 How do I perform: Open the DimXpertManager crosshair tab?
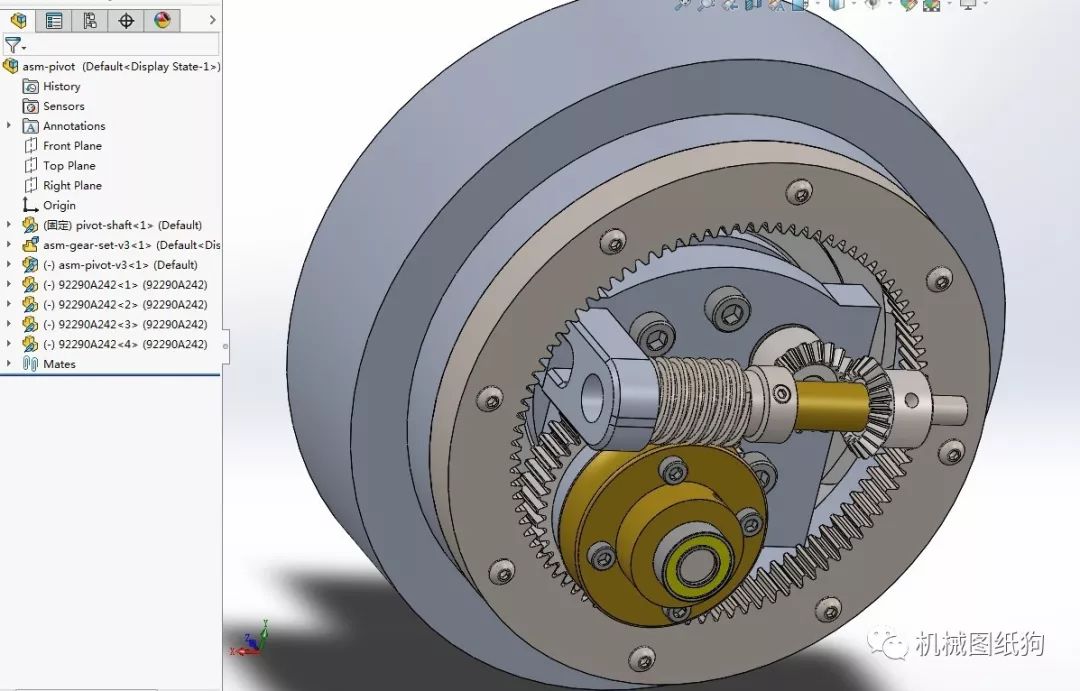coord(126,21)
